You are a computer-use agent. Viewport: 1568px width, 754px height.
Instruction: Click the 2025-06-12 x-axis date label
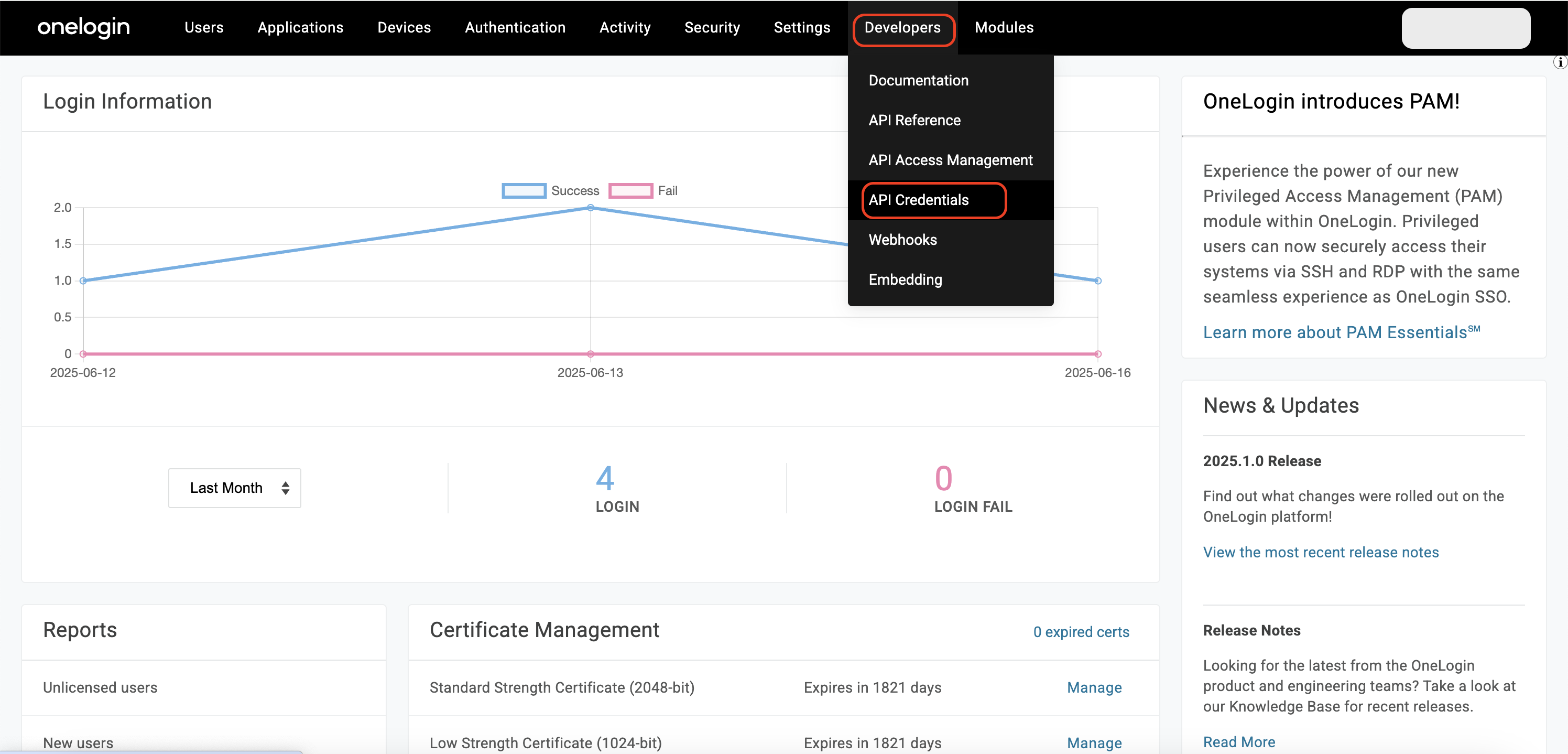tap(83, 373)
